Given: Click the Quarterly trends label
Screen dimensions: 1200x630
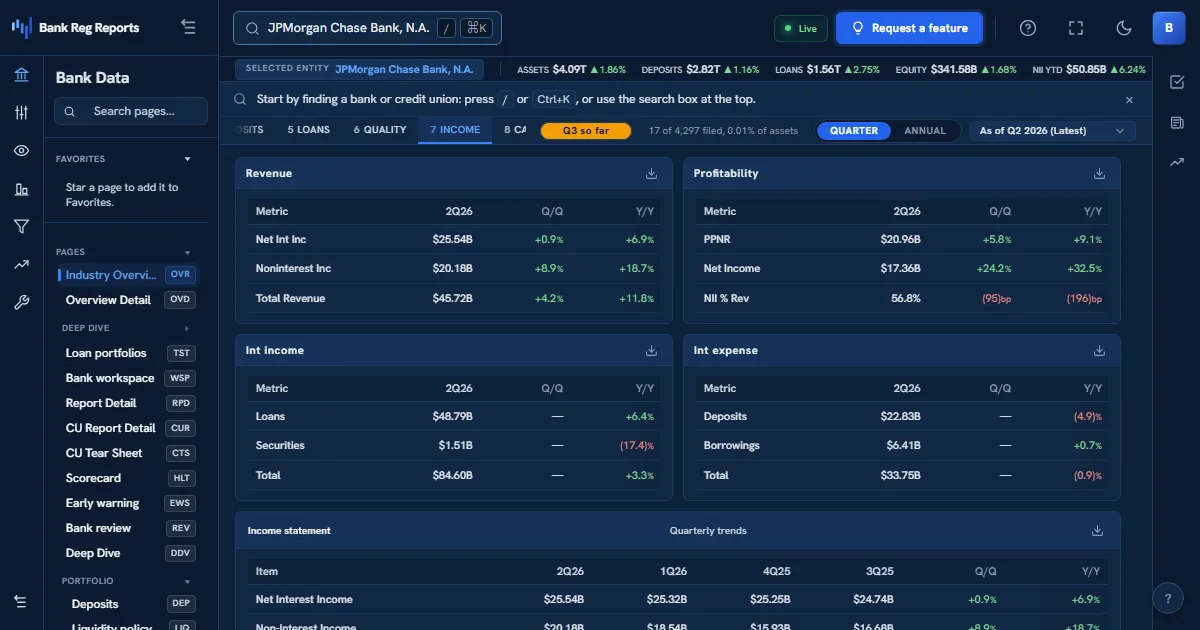Looking at the screenshot, I should click(x=708, y=531).
